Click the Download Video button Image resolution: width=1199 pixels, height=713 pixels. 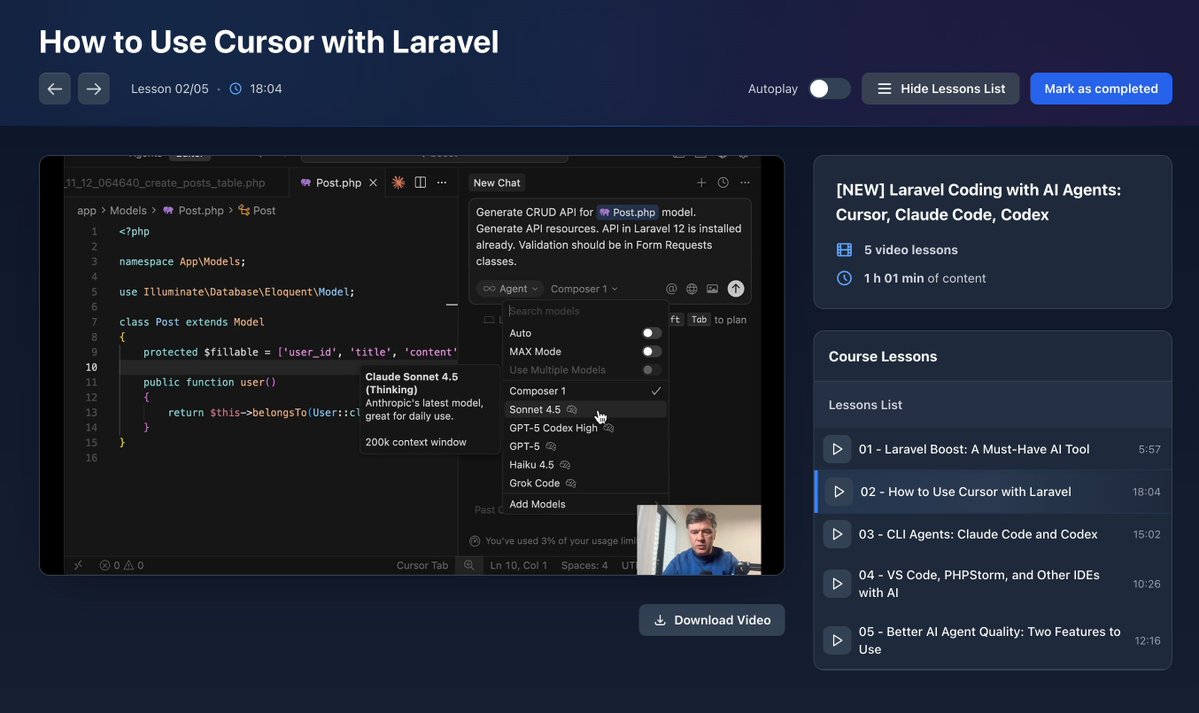tap(711, 620)
